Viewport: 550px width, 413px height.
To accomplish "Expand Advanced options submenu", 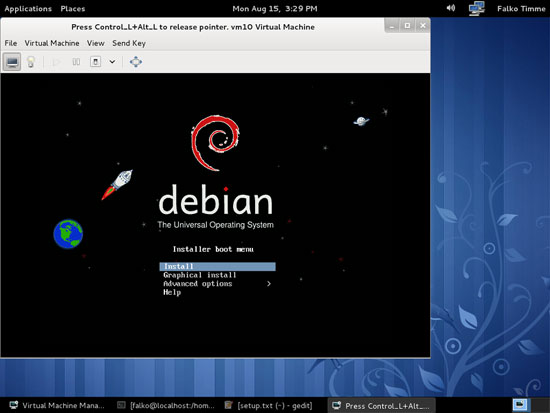I will [x=217, y=284].
